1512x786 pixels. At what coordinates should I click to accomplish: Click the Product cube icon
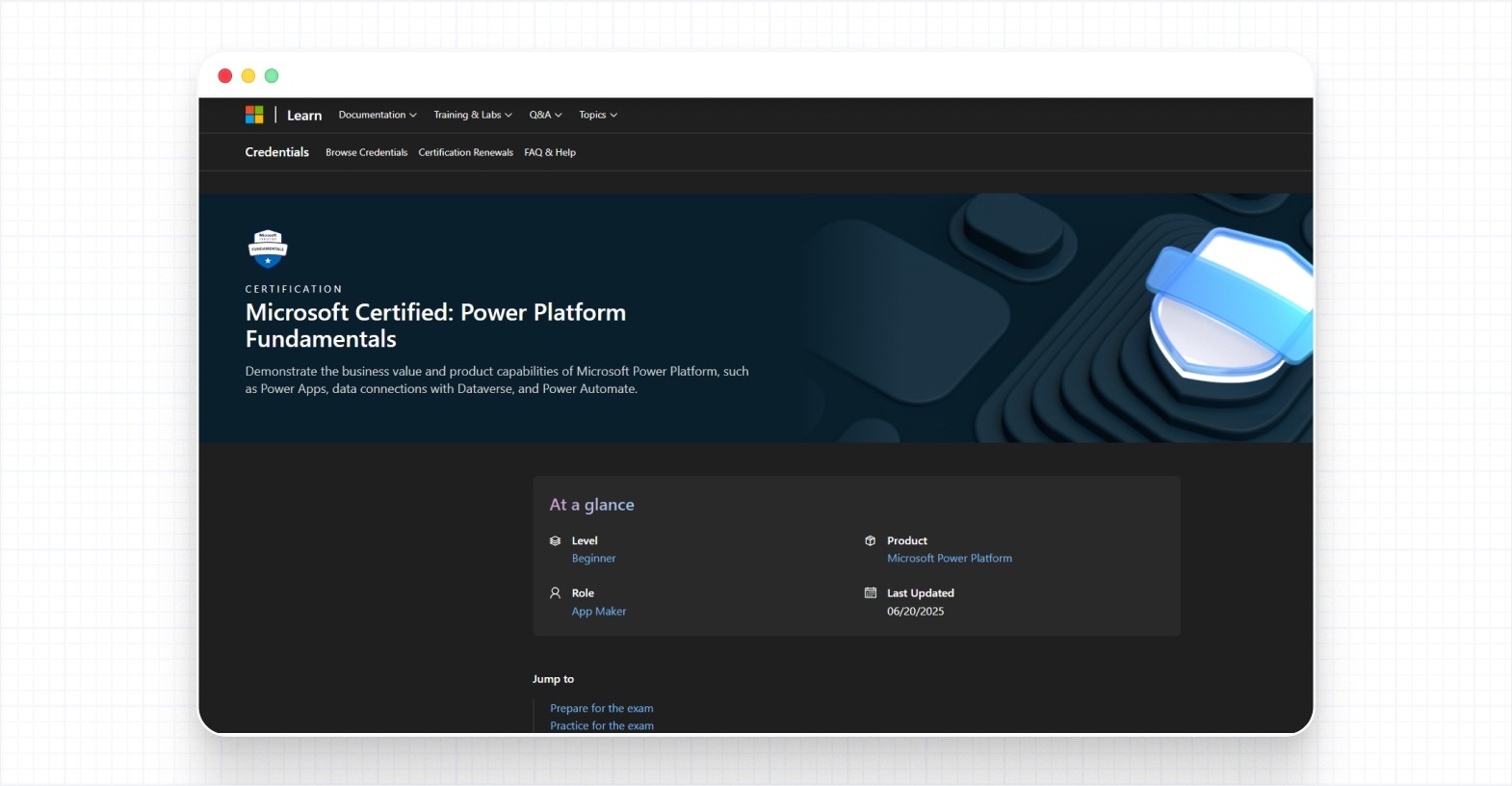click(871, 541)
